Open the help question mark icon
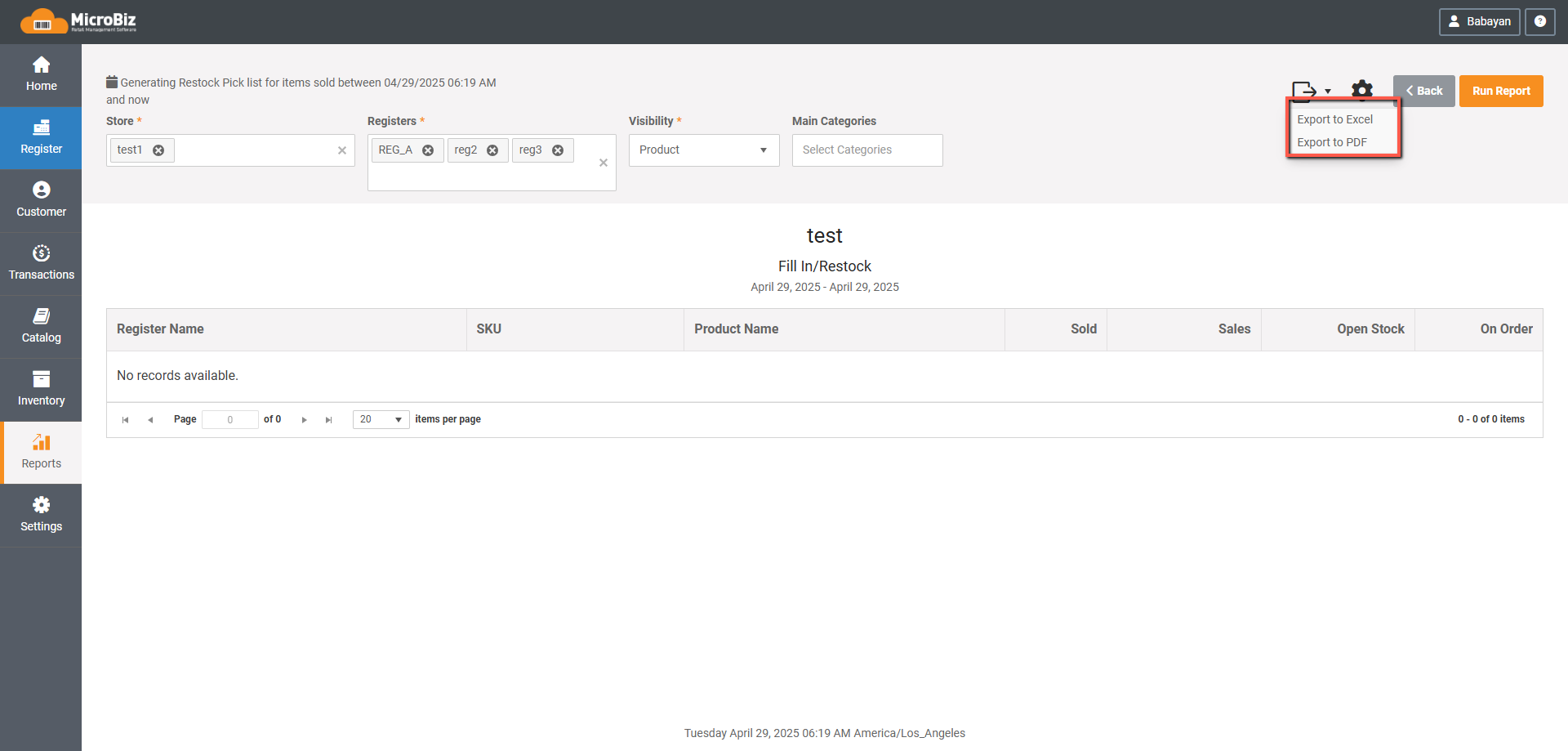The width and height of the screenshot is (1568, 751). coord(1539,22)
